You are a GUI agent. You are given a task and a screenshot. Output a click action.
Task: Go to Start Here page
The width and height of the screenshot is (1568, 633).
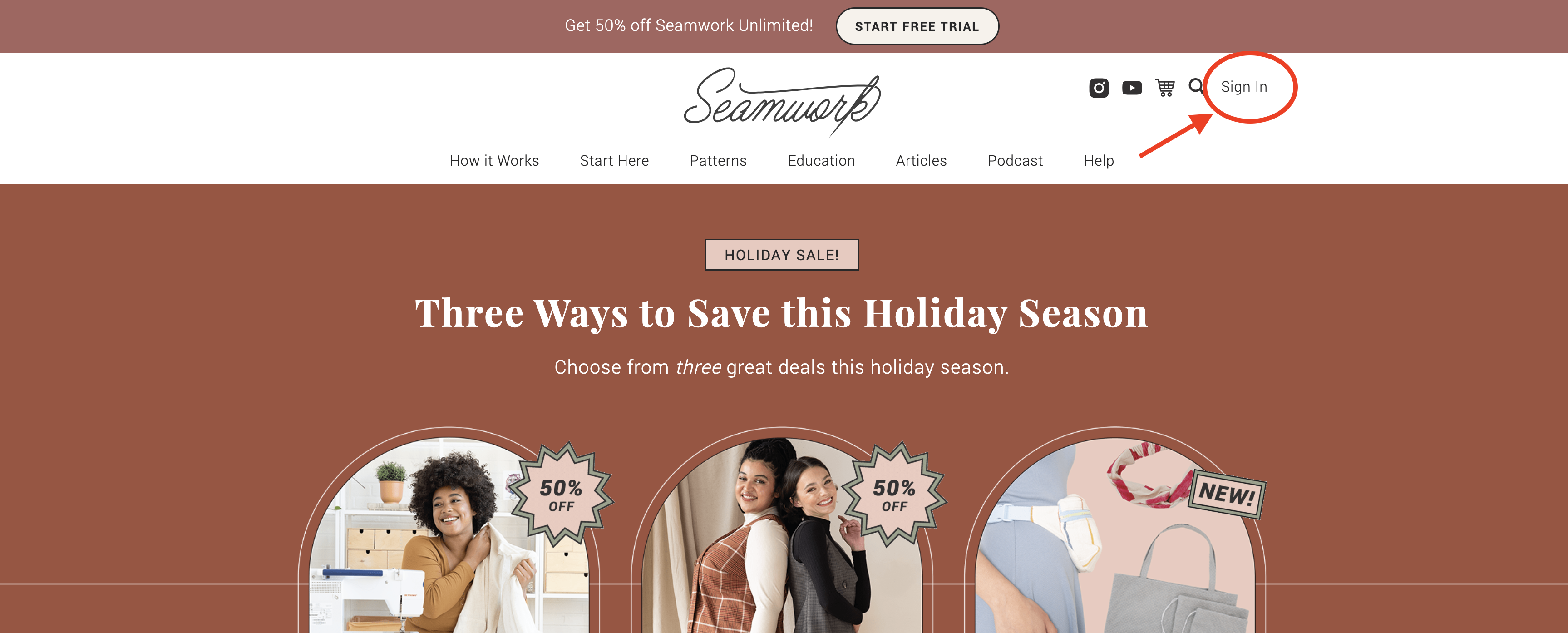pos(614,161)
